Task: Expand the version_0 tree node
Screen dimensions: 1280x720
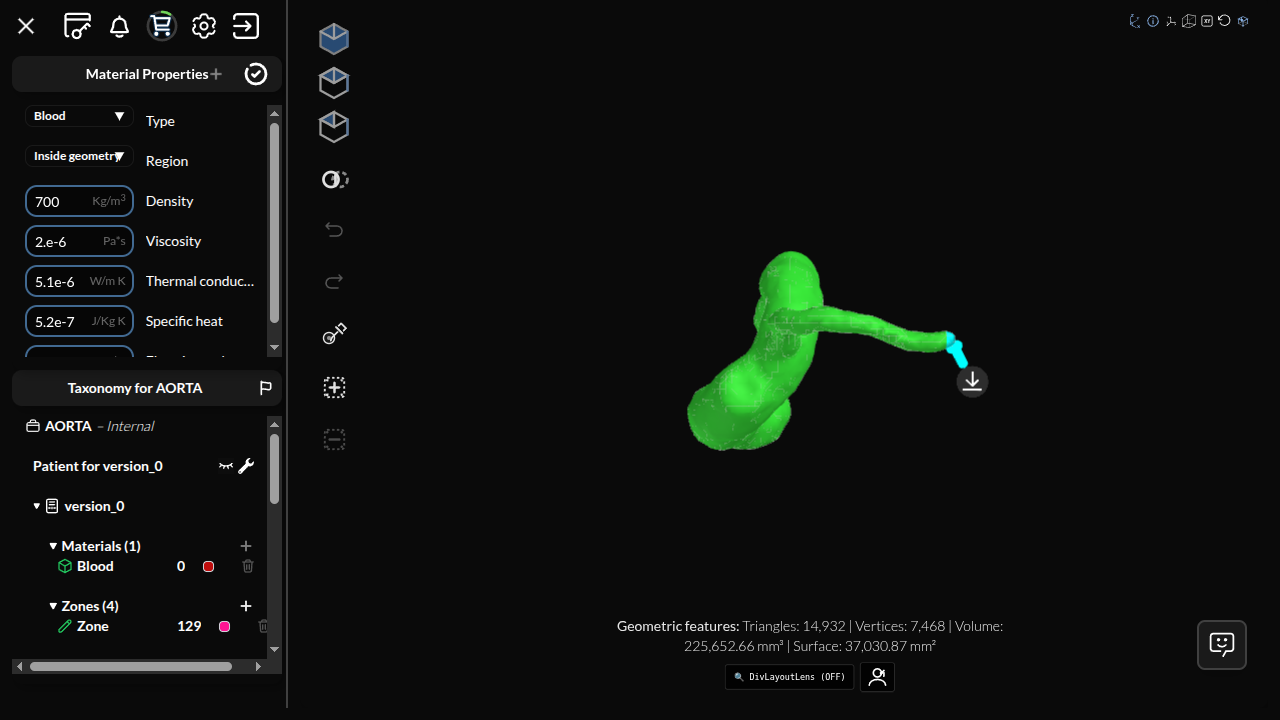Action: [37, 506]
